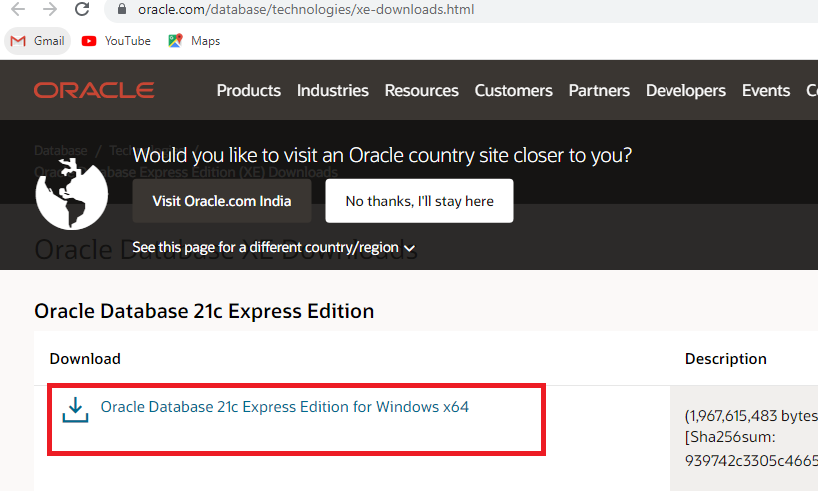Open the Industries menu
818x491 pixels.
coord(332,91)
